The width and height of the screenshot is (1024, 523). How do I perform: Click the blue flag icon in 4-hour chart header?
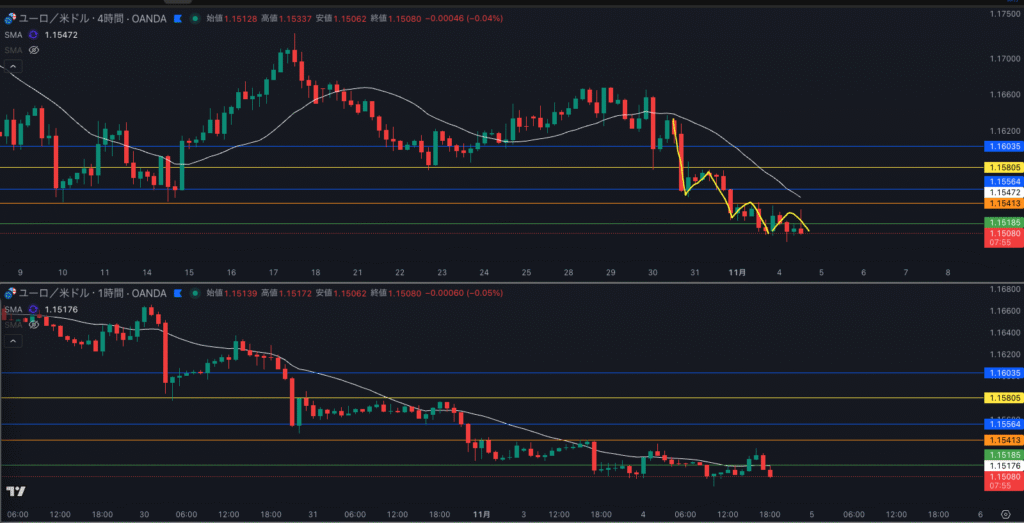[177, 18]
